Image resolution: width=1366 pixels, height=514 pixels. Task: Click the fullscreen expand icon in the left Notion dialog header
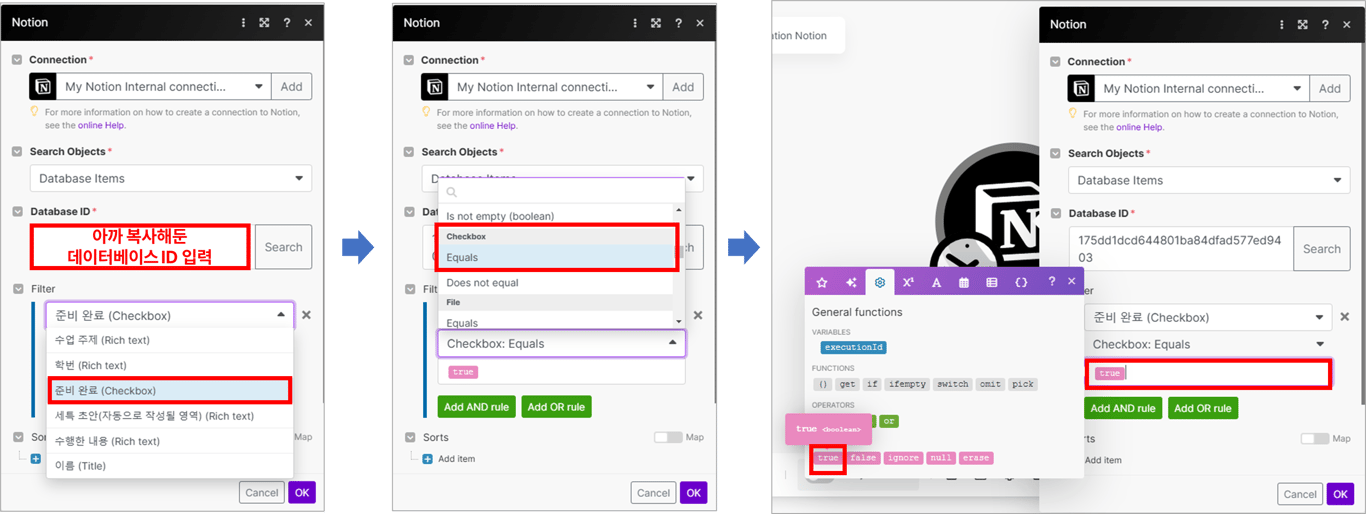pyautogui.click(x=264, y=22)
